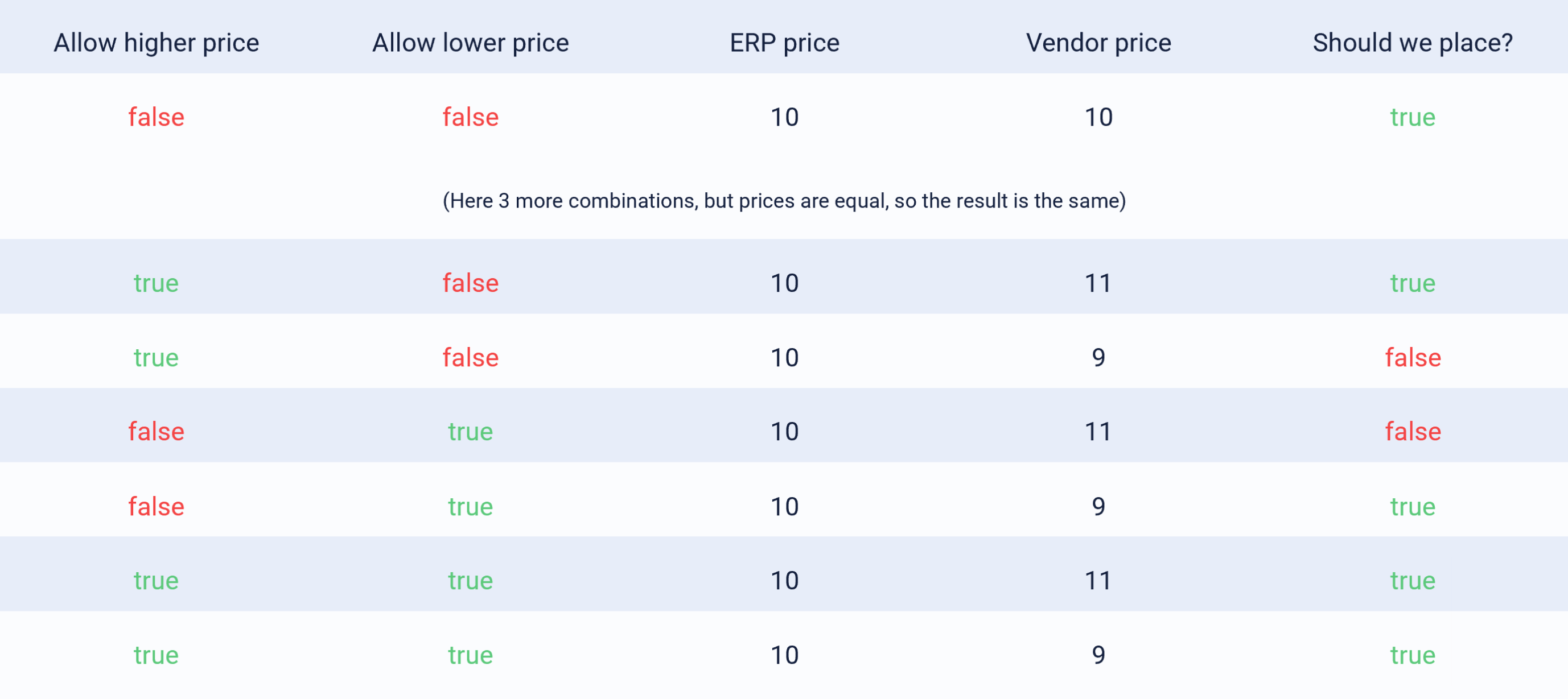Select last row's "Should we place?" true value
This screenshot has height=699, width=1568.
[x=1412, y=655]
